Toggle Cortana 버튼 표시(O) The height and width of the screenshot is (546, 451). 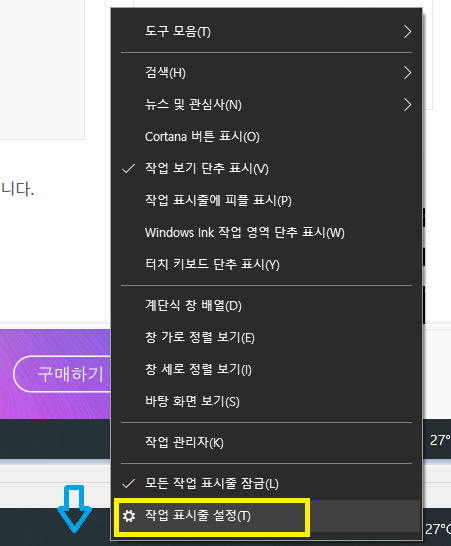pyautogui.click(x=266, y=137)
